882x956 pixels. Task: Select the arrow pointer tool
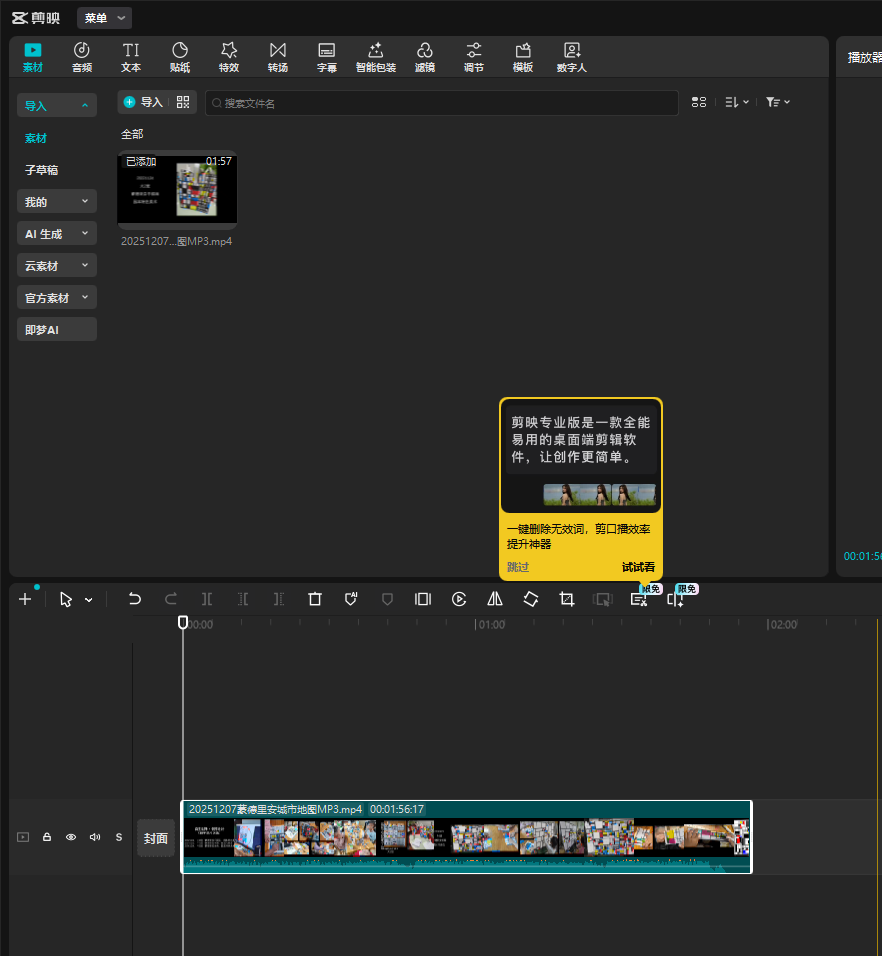tap(66, 599)
